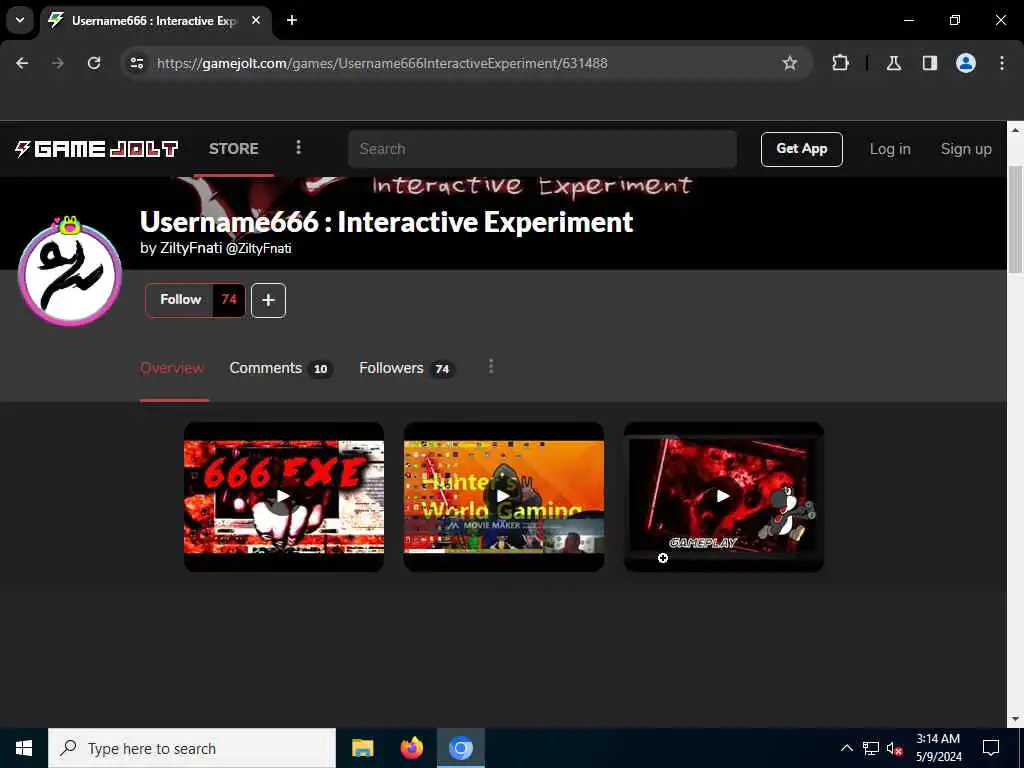
Task: Open the STORE nav item
Action: [233, 149]
